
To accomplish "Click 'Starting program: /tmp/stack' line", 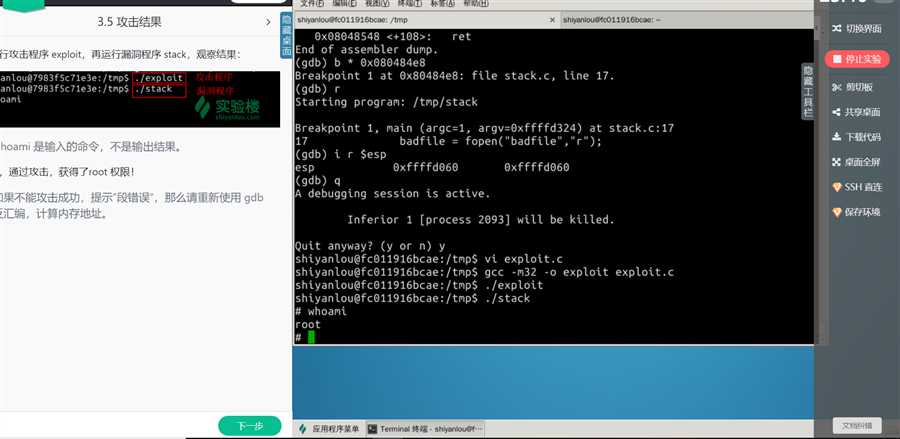I will point(386,102).
